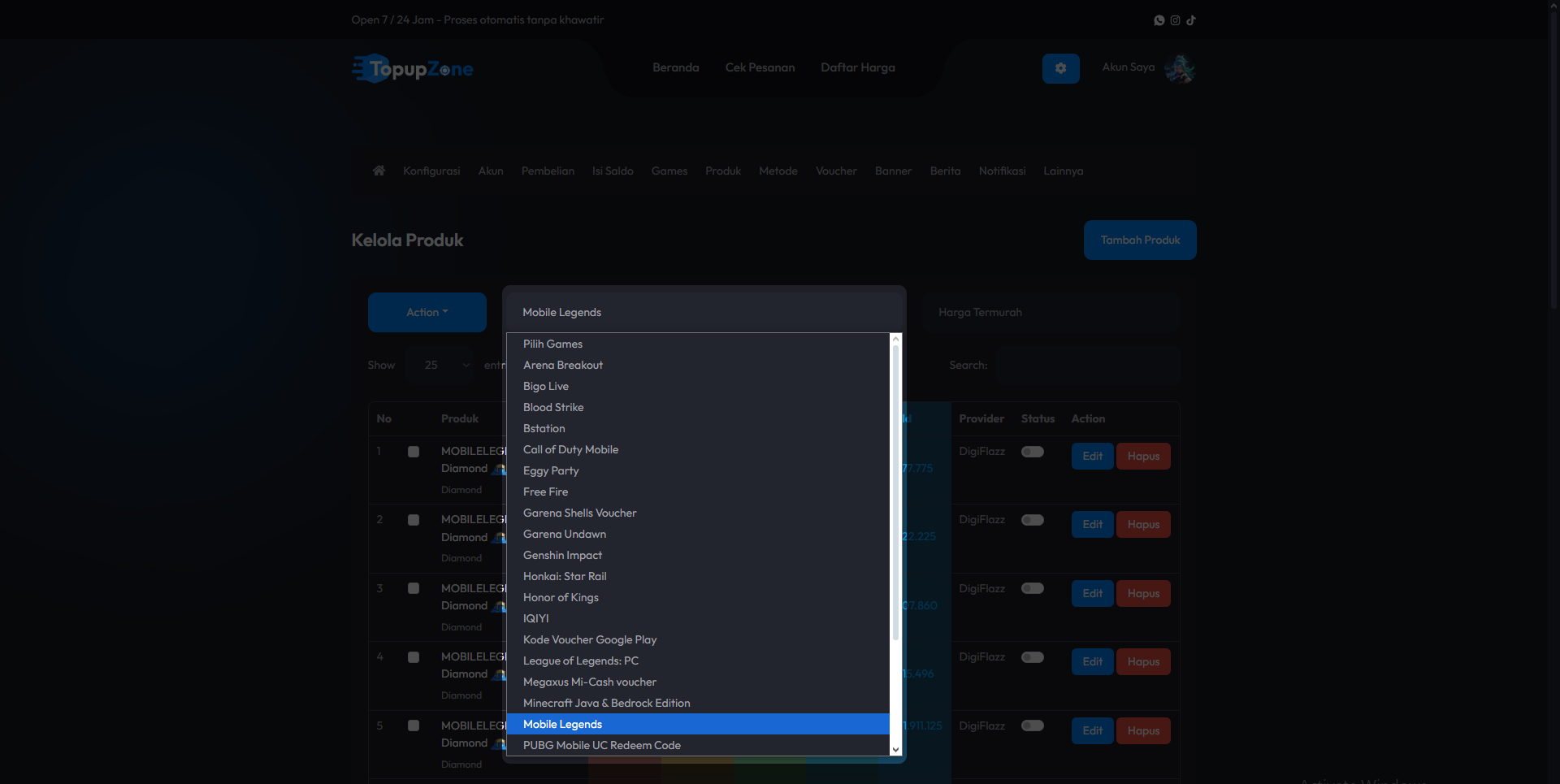Select Megaxus Mi-Cash voucher option
Screen dimensions: 1560x784
click(x=698, y=682)
